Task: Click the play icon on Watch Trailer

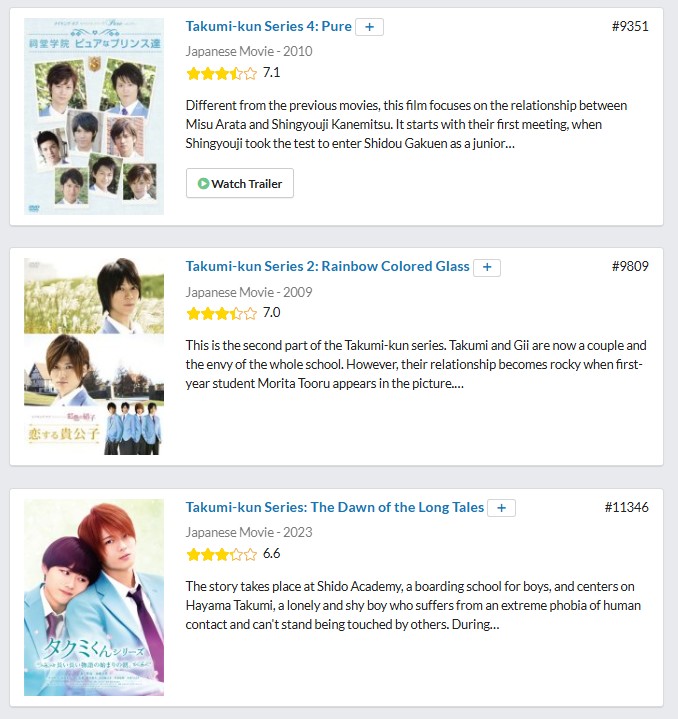Action: (203, 183)
